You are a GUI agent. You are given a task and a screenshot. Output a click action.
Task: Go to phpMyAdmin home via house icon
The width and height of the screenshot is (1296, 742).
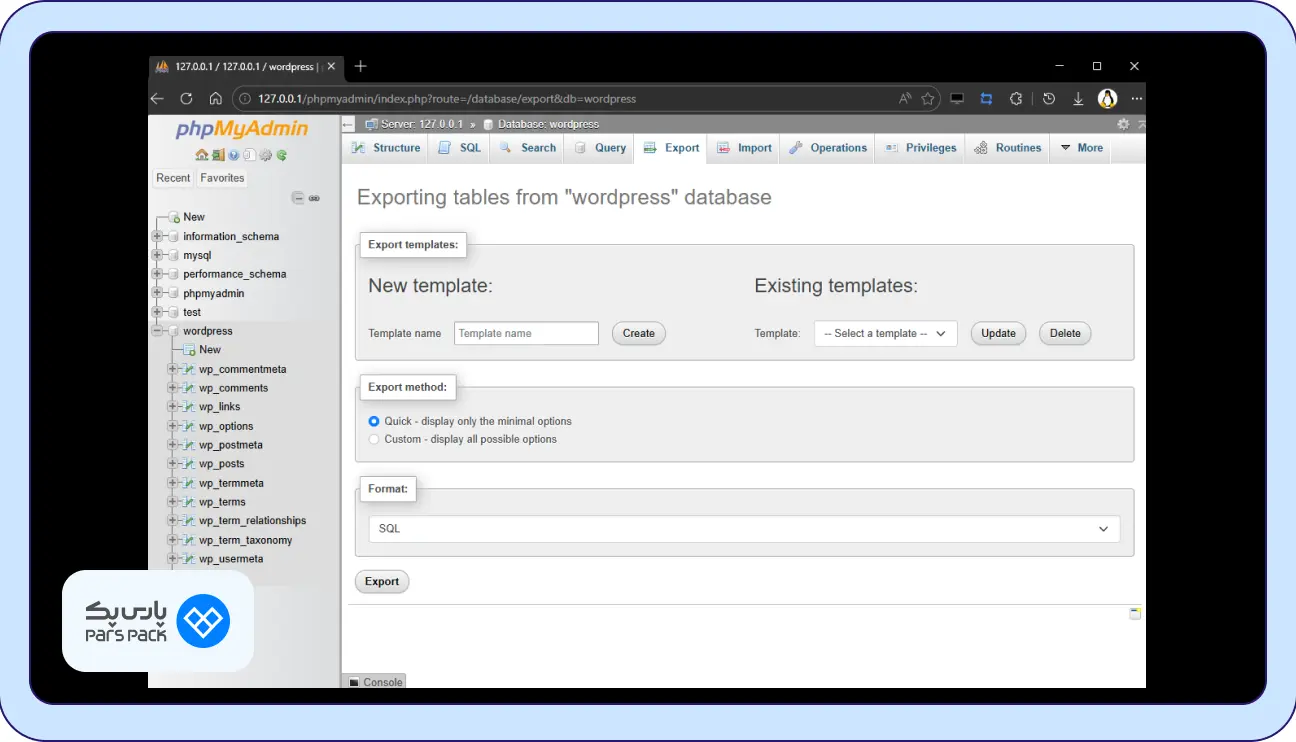(202, 155)
